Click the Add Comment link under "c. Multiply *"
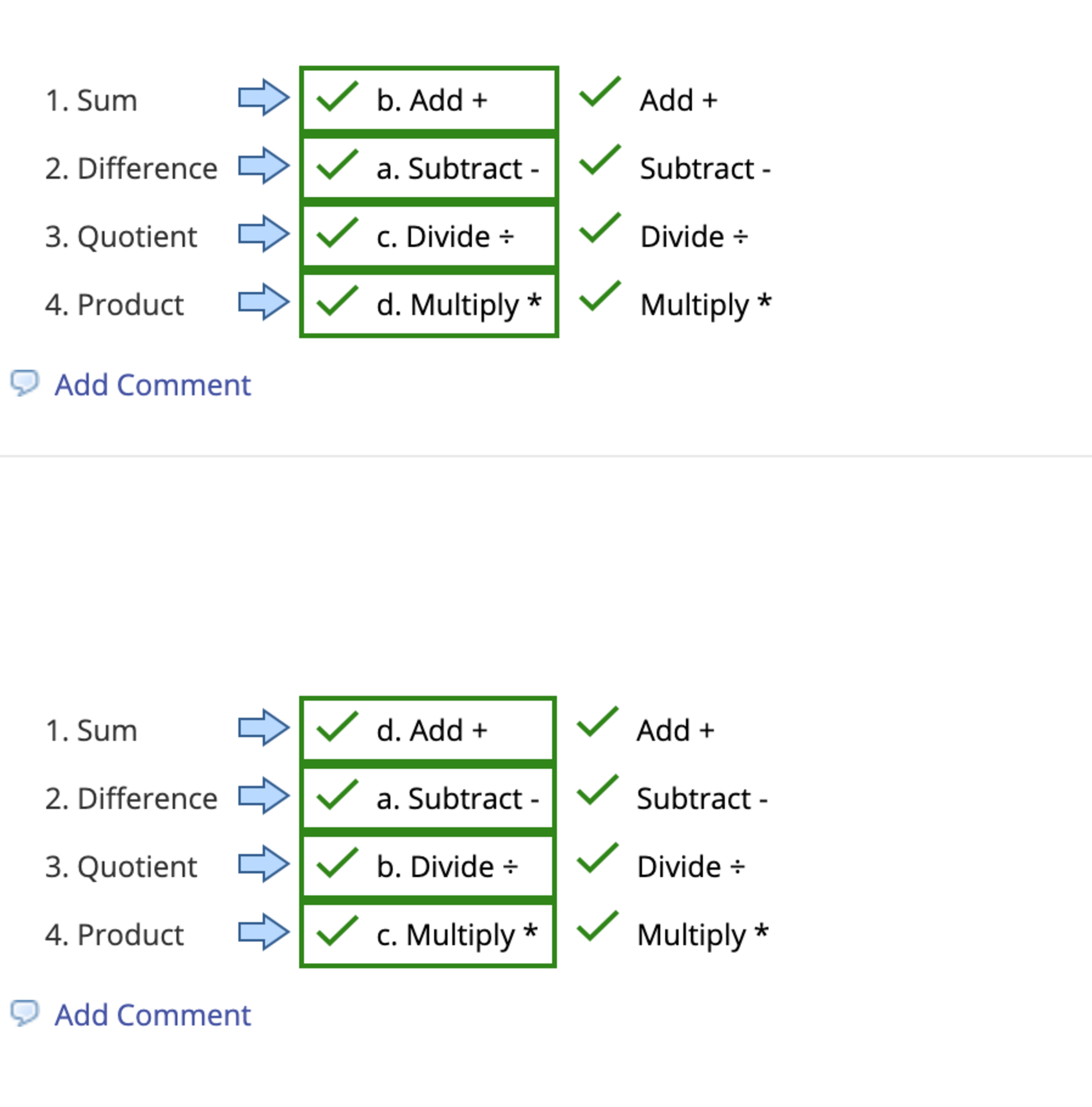Image resolution: width=1092 pixels, height=1107 pixels. (x=152, y=1015)
